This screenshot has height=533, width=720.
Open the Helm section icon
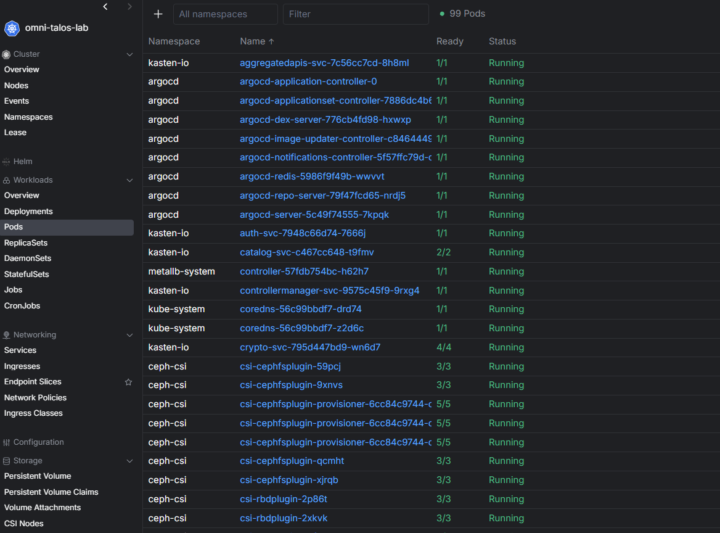[x=6, y=162]
